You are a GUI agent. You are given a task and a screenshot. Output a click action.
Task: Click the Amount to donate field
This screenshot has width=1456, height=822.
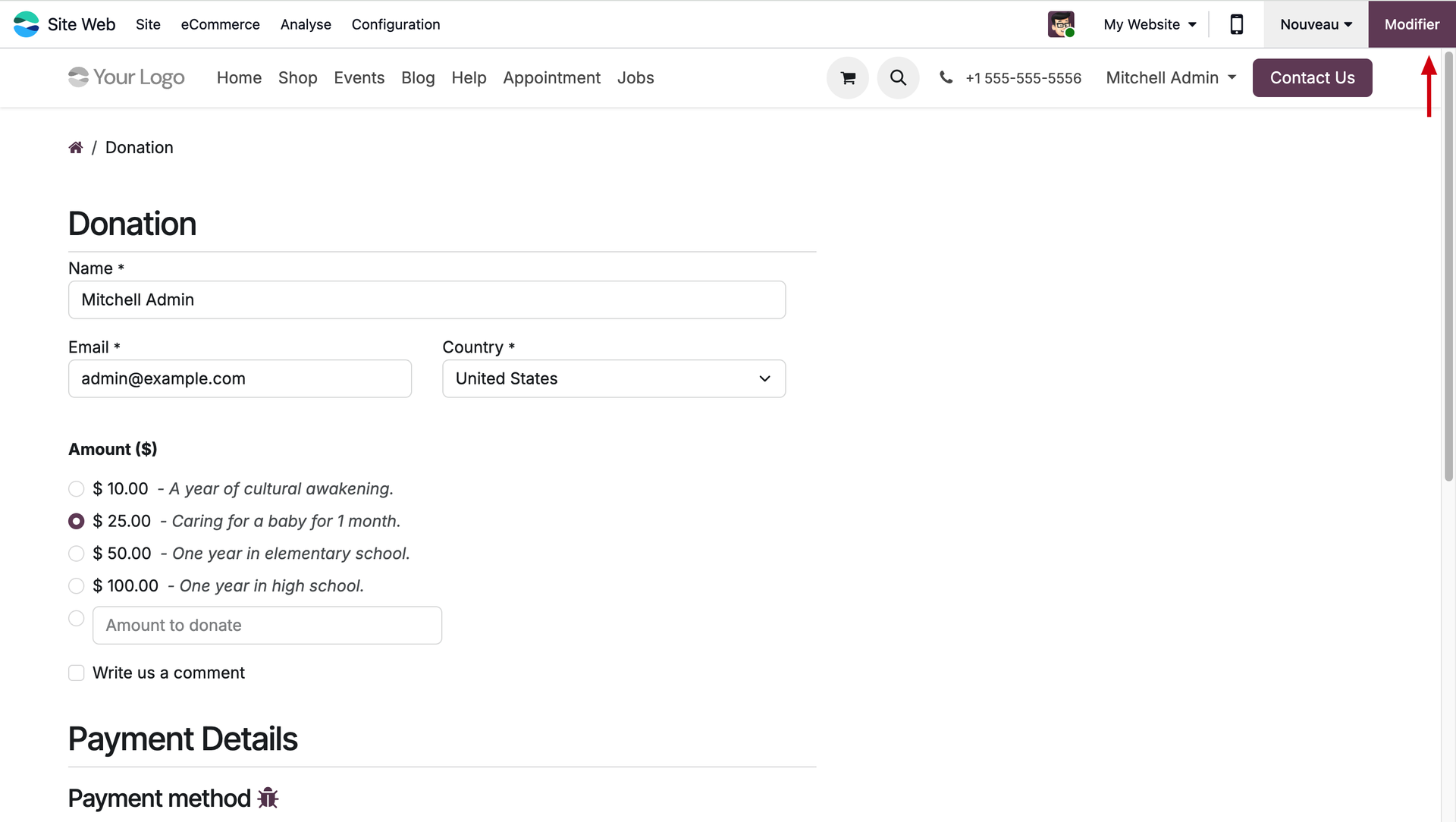point(267,626)
